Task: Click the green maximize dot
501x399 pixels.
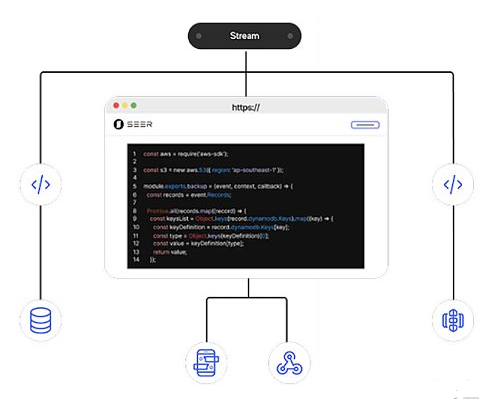Action: [x=134, y=105]
